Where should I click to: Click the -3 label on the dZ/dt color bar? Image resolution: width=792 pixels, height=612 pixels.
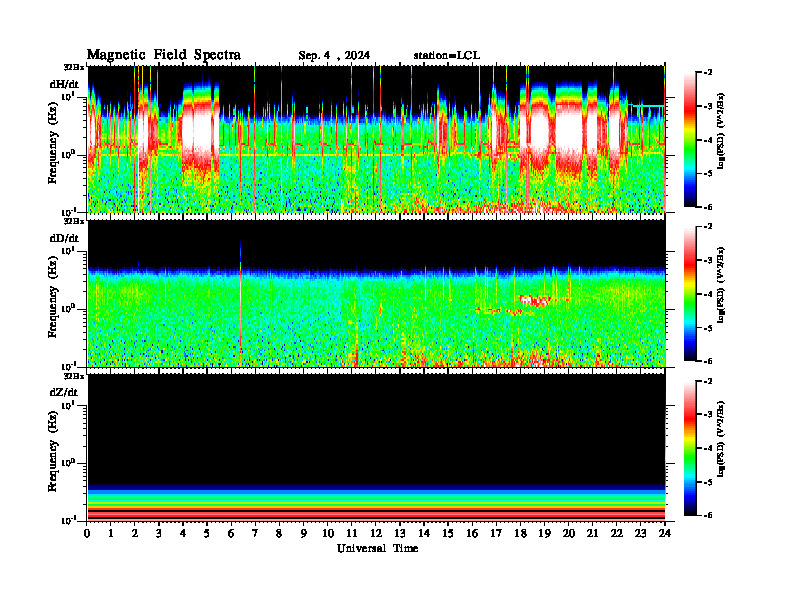(x=708, y=414)
